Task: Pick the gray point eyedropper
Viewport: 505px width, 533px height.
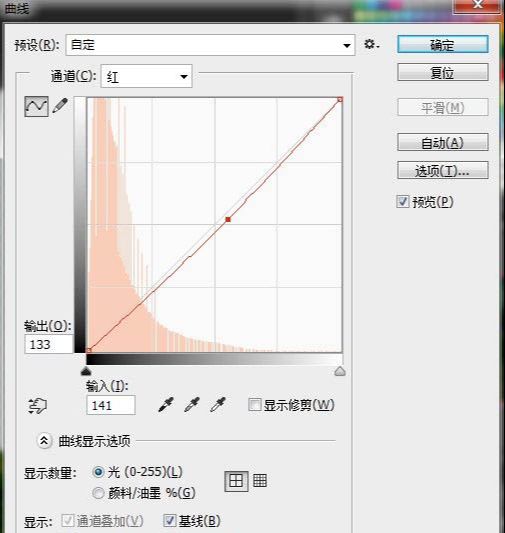Action: point(192,405)
